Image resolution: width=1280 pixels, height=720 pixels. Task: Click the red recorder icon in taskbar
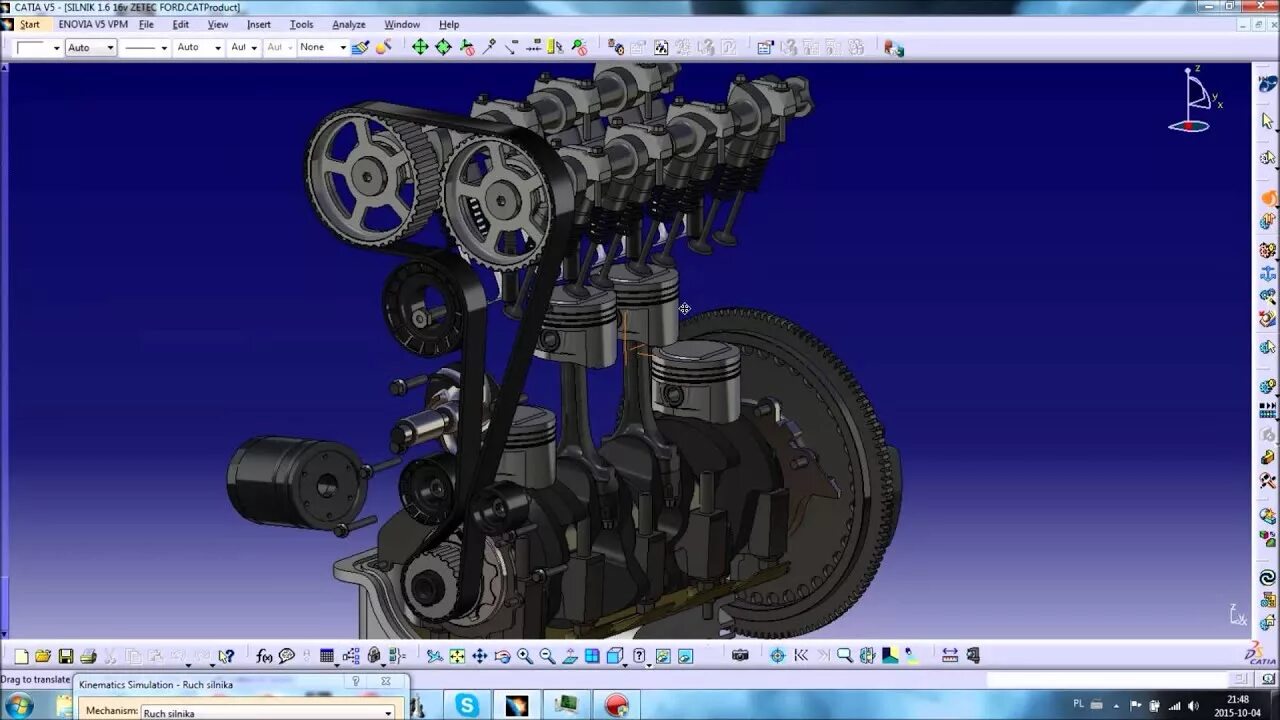click(617, 705)
